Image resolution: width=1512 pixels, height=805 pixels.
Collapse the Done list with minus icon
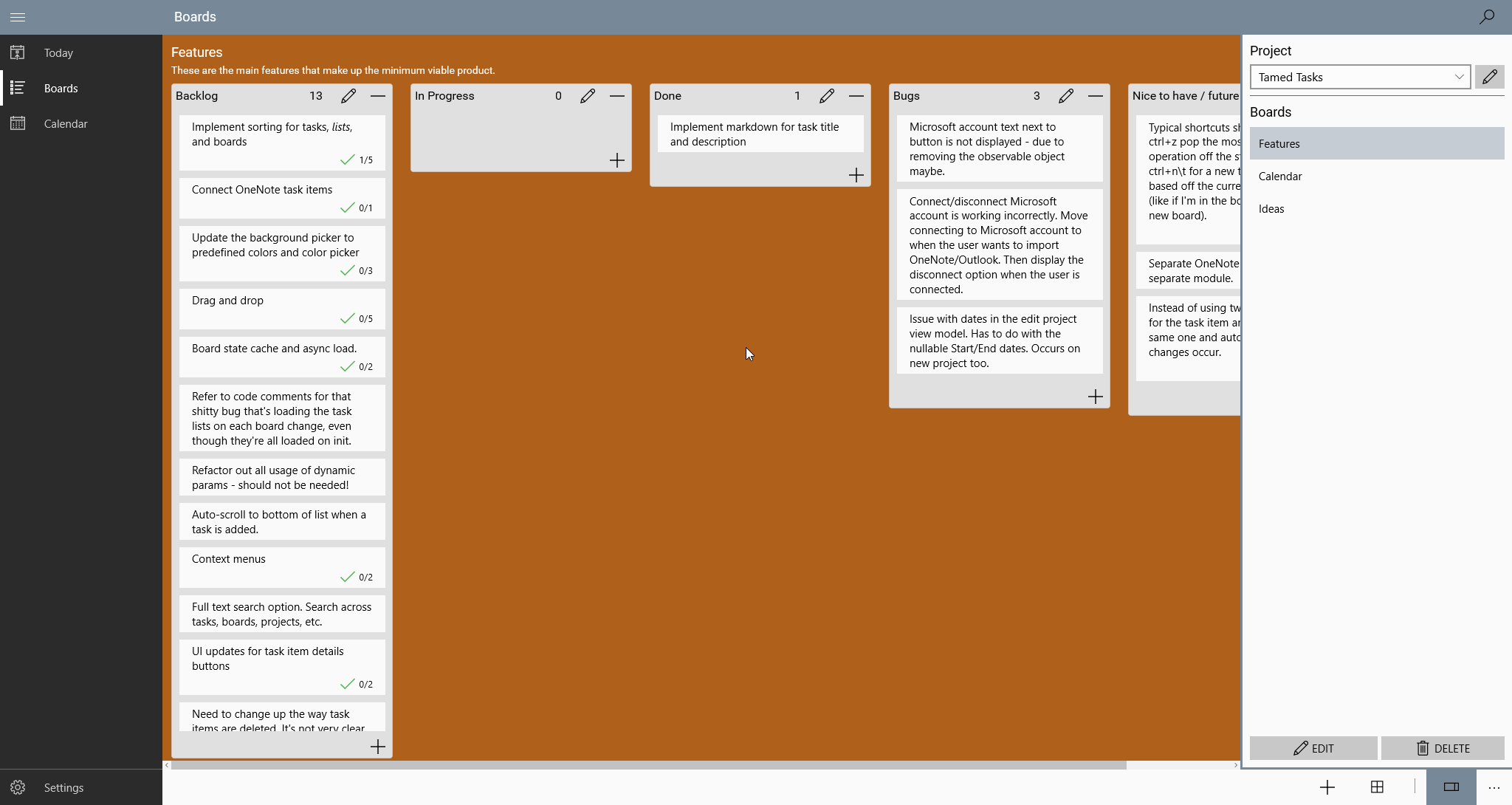click(x=856, y=96)
